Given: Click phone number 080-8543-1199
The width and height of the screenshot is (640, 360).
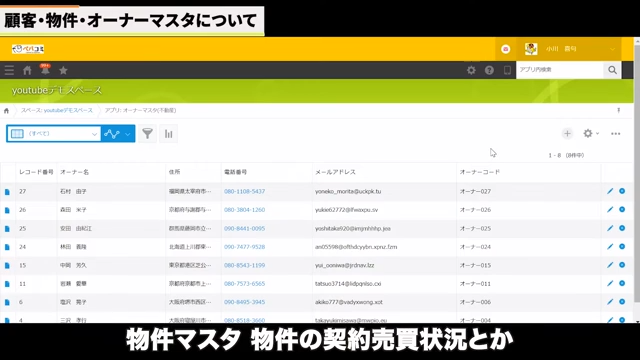Looking at the screenshot, I should [x=244, y=265].
